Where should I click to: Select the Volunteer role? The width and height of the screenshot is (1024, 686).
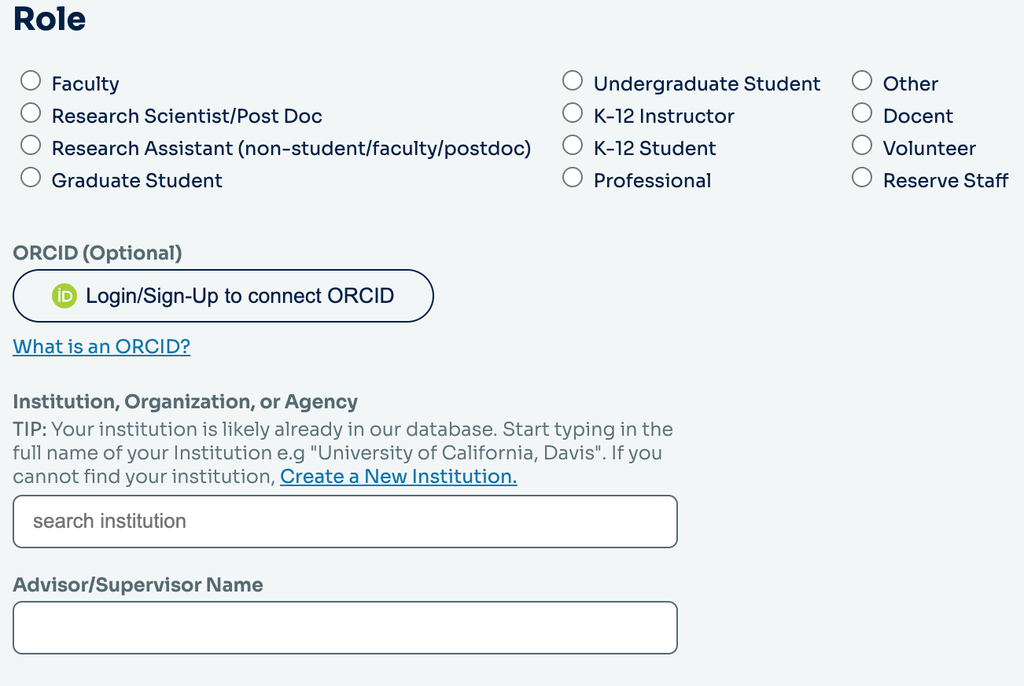[862, 145]
